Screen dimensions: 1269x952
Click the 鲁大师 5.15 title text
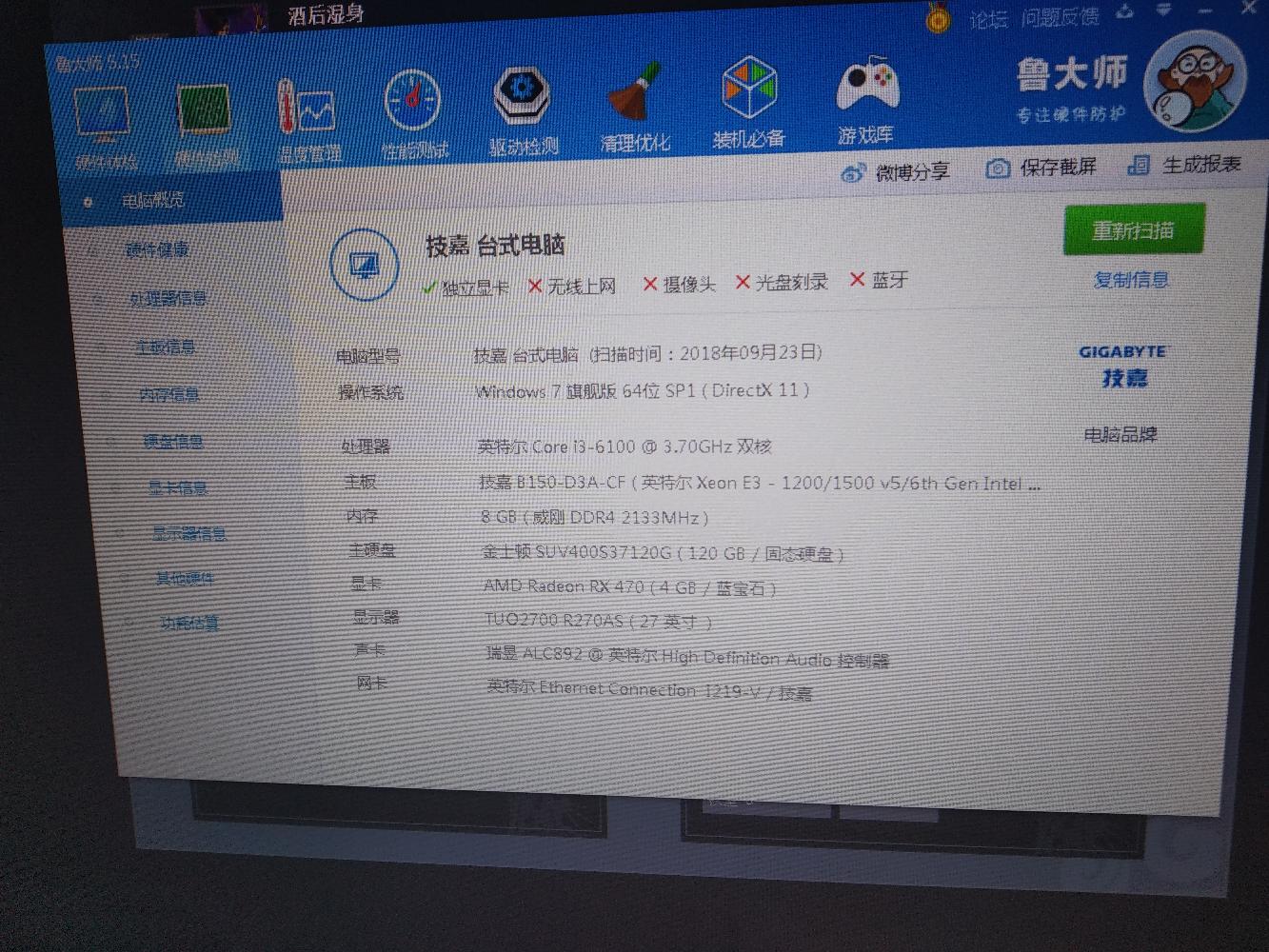click(x=96, y=63)
